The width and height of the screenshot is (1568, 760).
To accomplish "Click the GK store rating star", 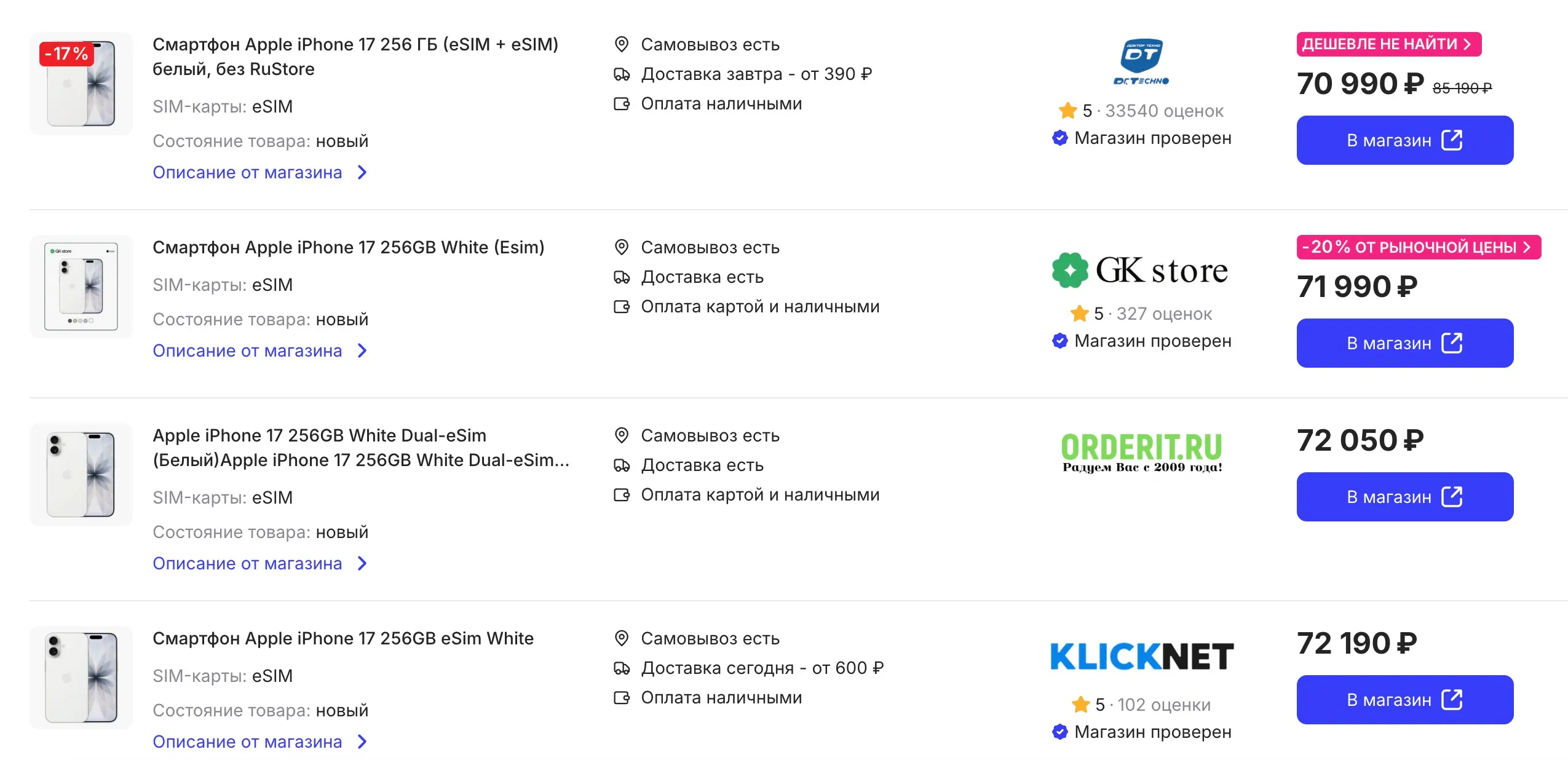I will click(x=1079, y=314).
